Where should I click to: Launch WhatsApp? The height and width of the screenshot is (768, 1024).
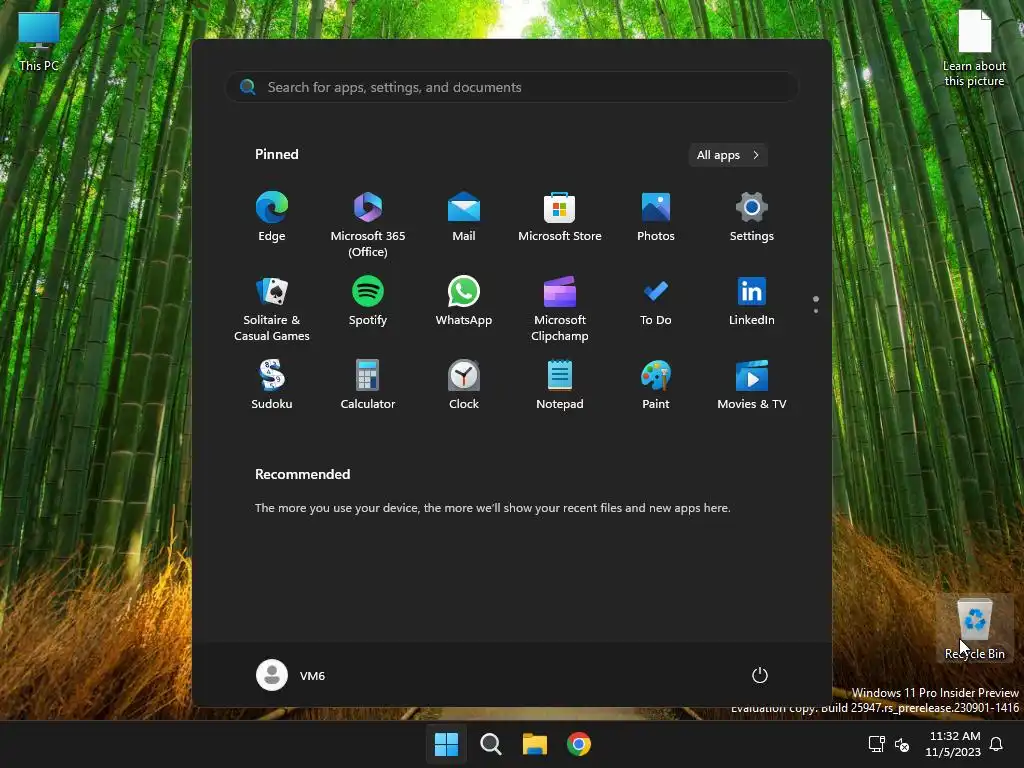point(464,301)
